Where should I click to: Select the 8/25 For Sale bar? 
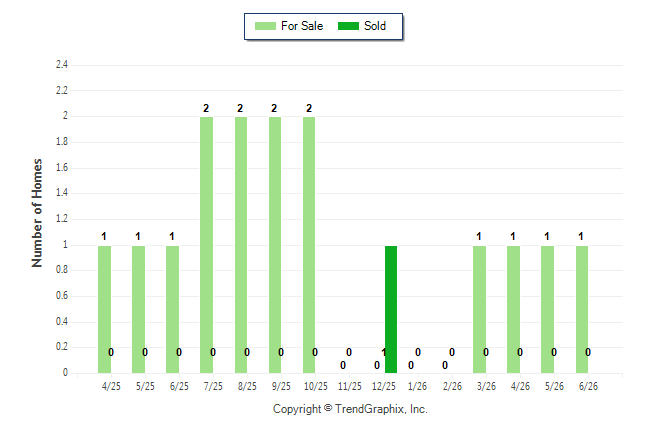pos(241,245)
